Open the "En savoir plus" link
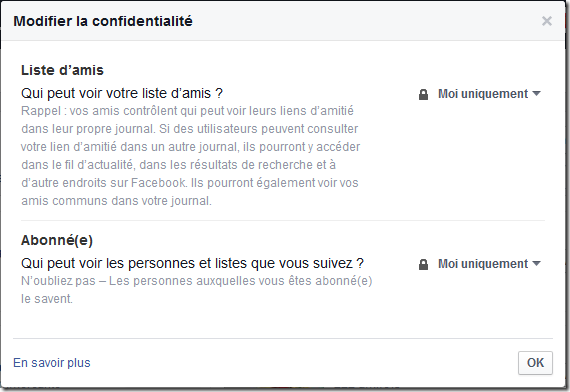Viewport: 570px width, 392px height. coord(52,363)
